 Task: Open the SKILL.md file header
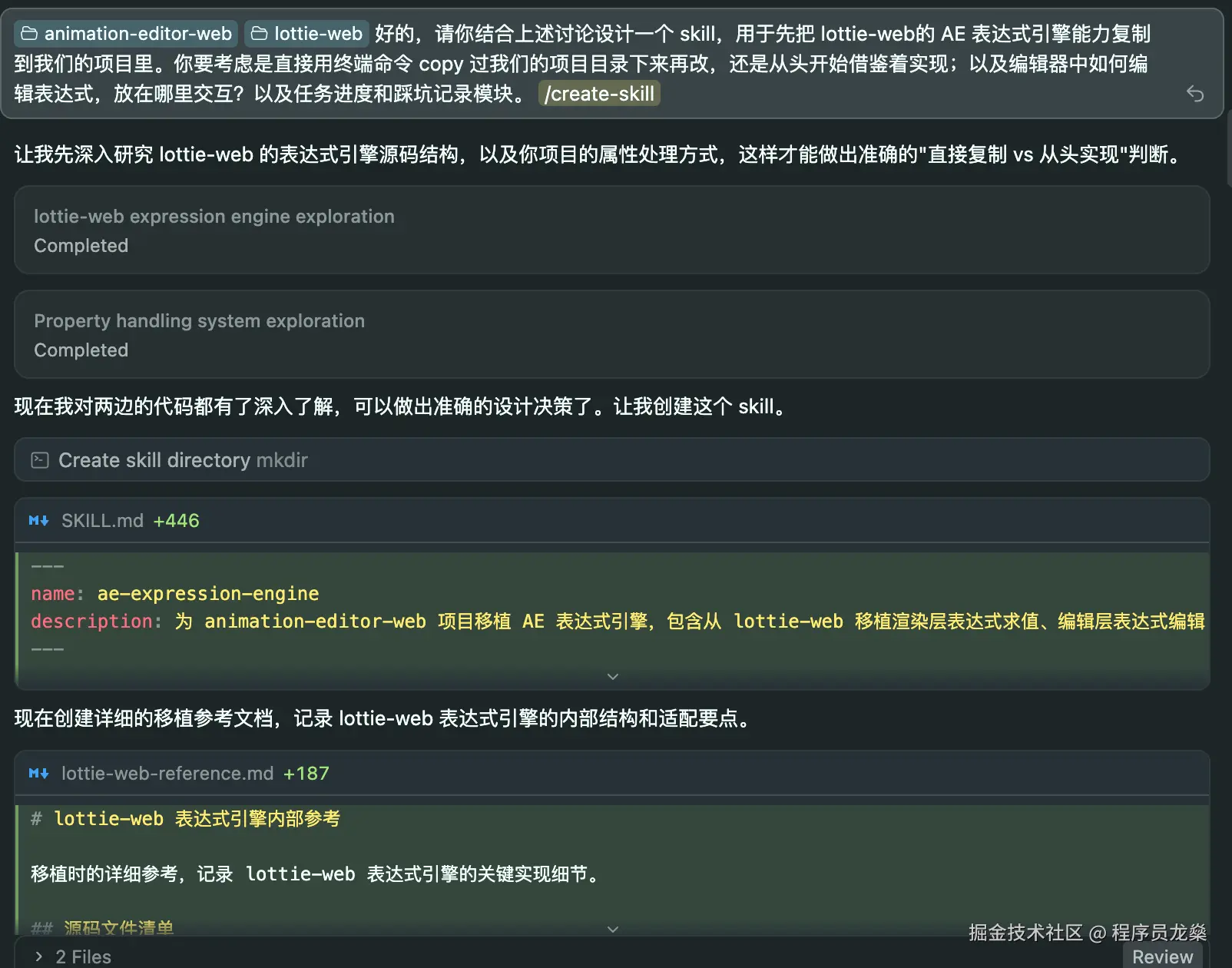(x=612, y=521)
